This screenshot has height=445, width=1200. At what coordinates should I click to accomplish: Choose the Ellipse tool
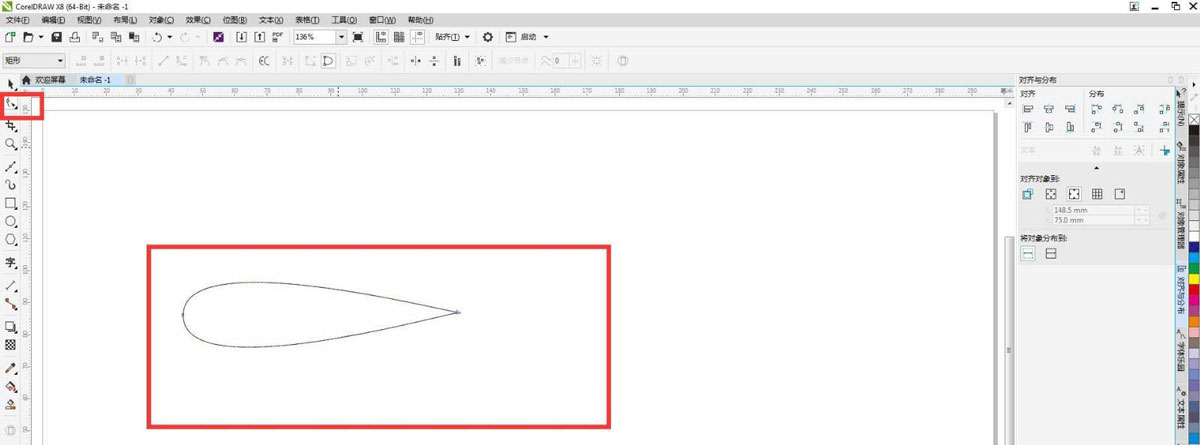(11, 221)
